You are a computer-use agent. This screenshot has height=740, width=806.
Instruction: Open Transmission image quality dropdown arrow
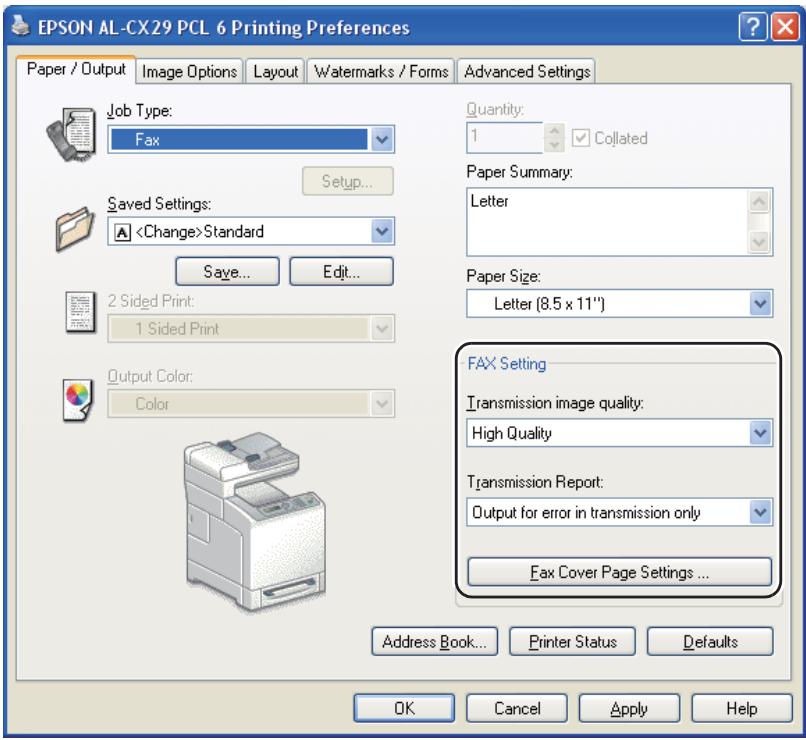(760, 433)
